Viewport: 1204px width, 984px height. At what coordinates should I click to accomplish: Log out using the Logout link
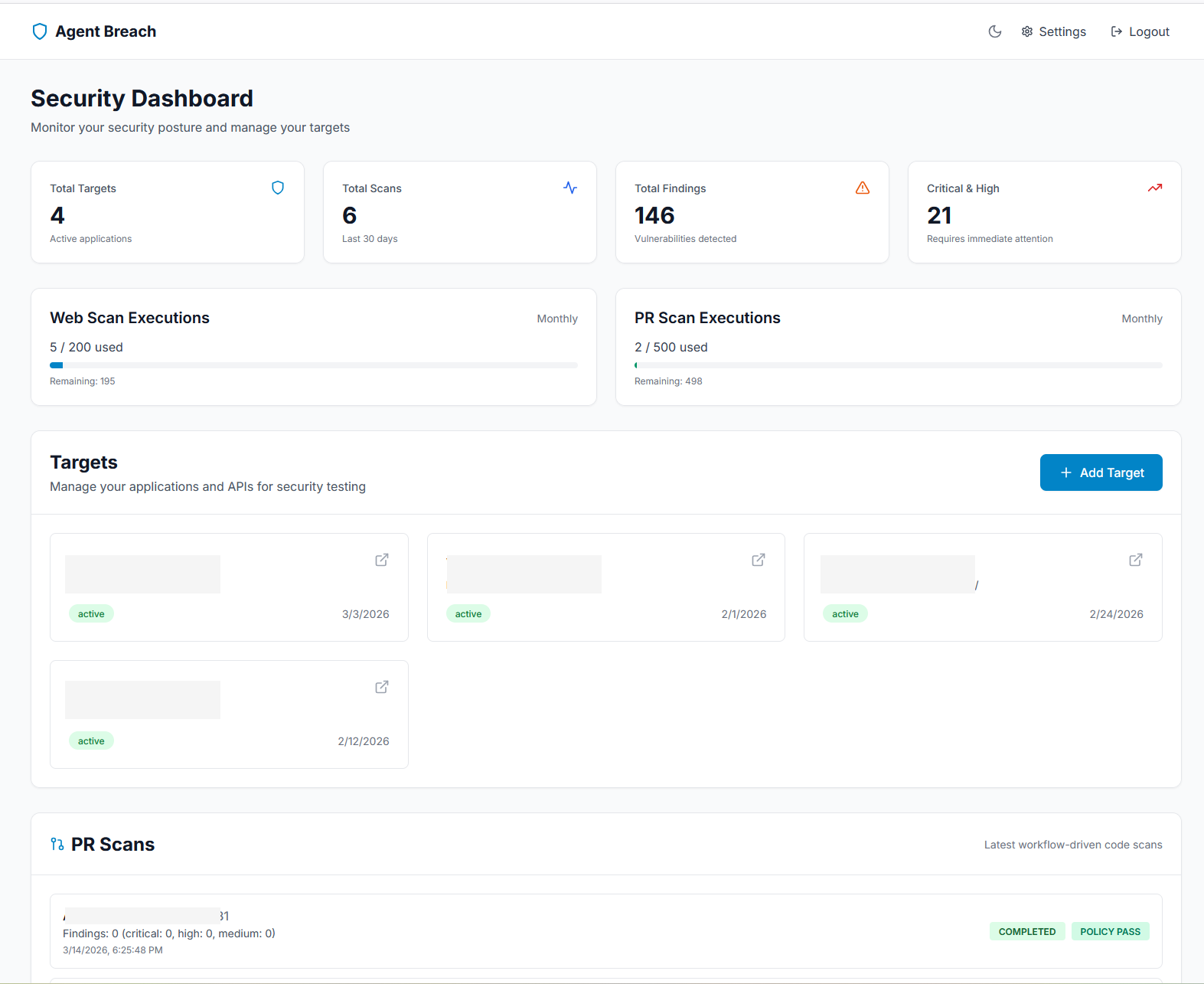[x=1140, y=31]
